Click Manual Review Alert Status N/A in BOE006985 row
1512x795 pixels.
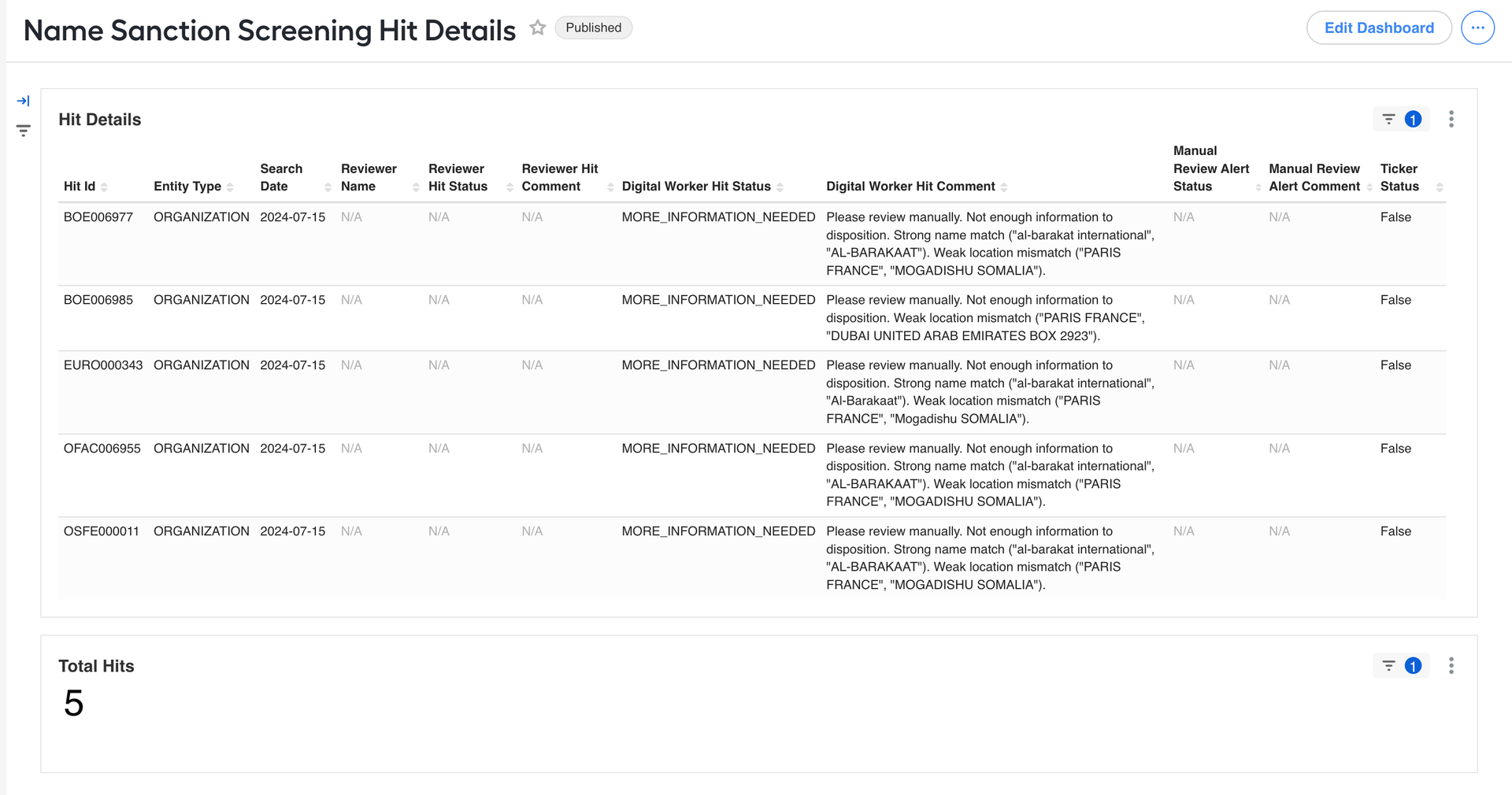point(1184,300)
